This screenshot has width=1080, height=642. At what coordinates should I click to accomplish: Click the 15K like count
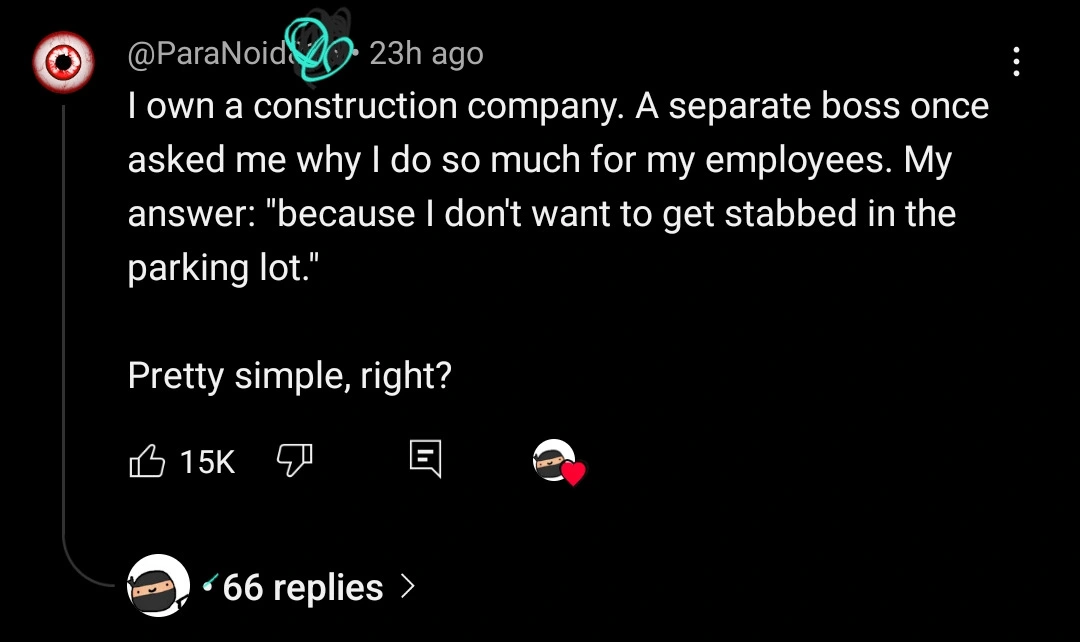207,461
